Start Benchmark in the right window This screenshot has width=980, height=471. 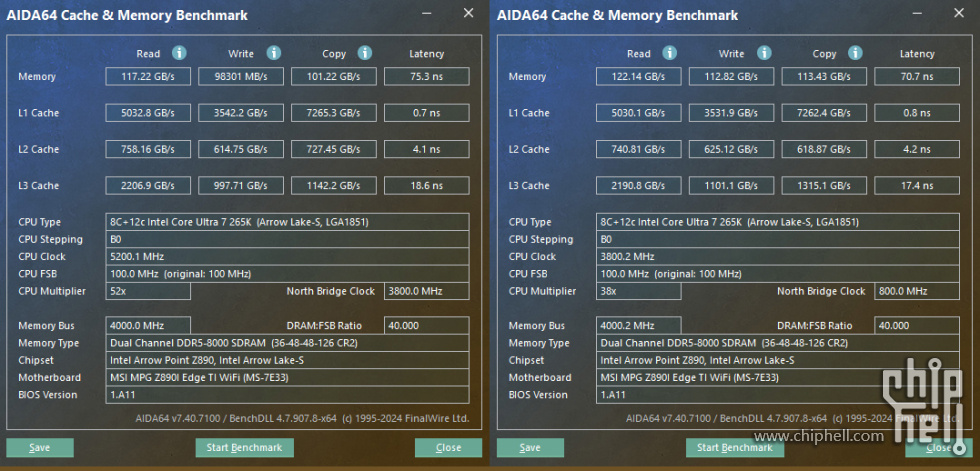click(x=735, y=447)
